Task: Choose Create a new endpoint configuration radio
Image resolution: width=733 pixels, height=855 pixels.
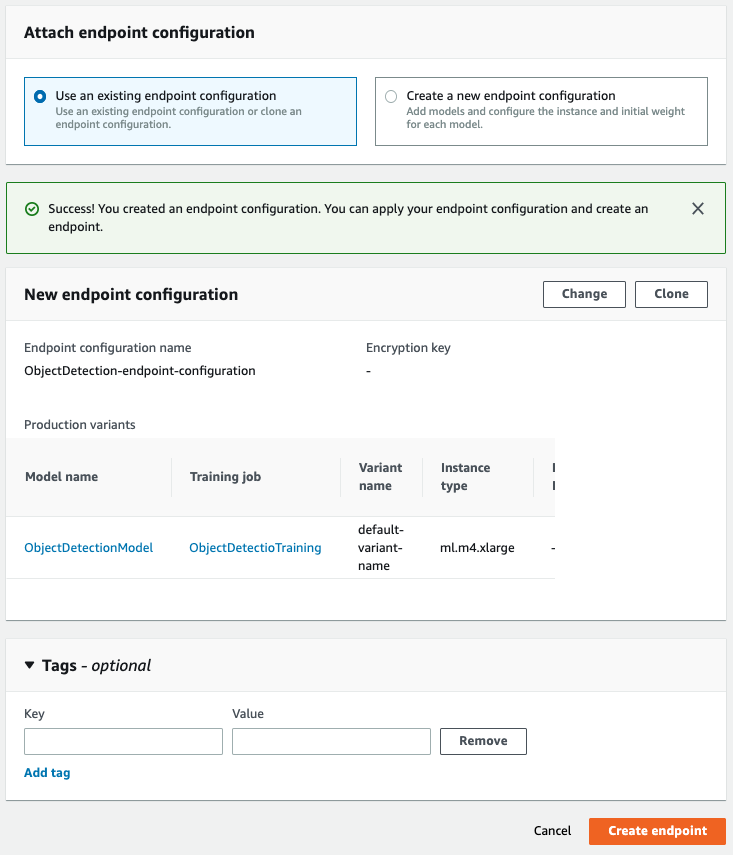Action: pos(391,97)
